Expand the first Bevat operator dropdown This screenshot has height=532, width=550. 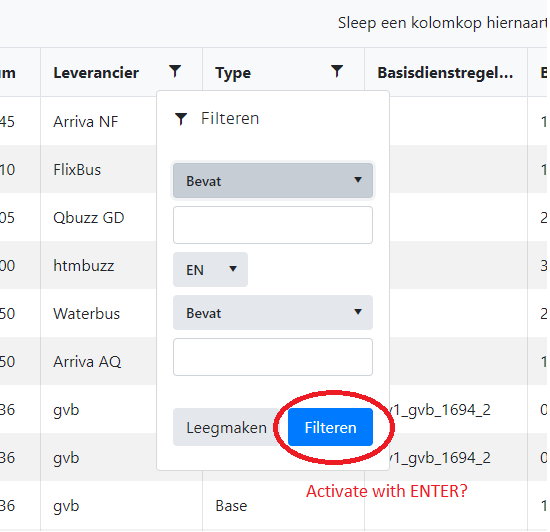tap(273, 181)
